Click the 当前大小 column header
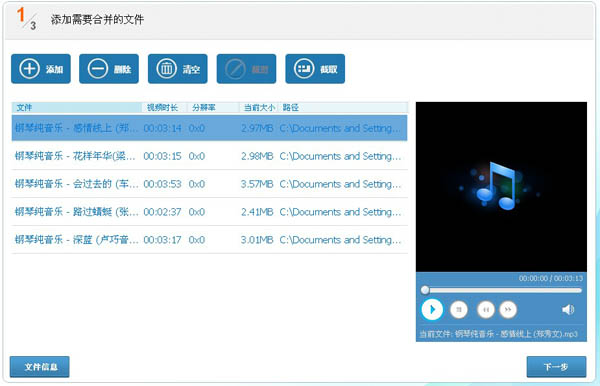The image size is (600, 386). click(x=259, y=107)
